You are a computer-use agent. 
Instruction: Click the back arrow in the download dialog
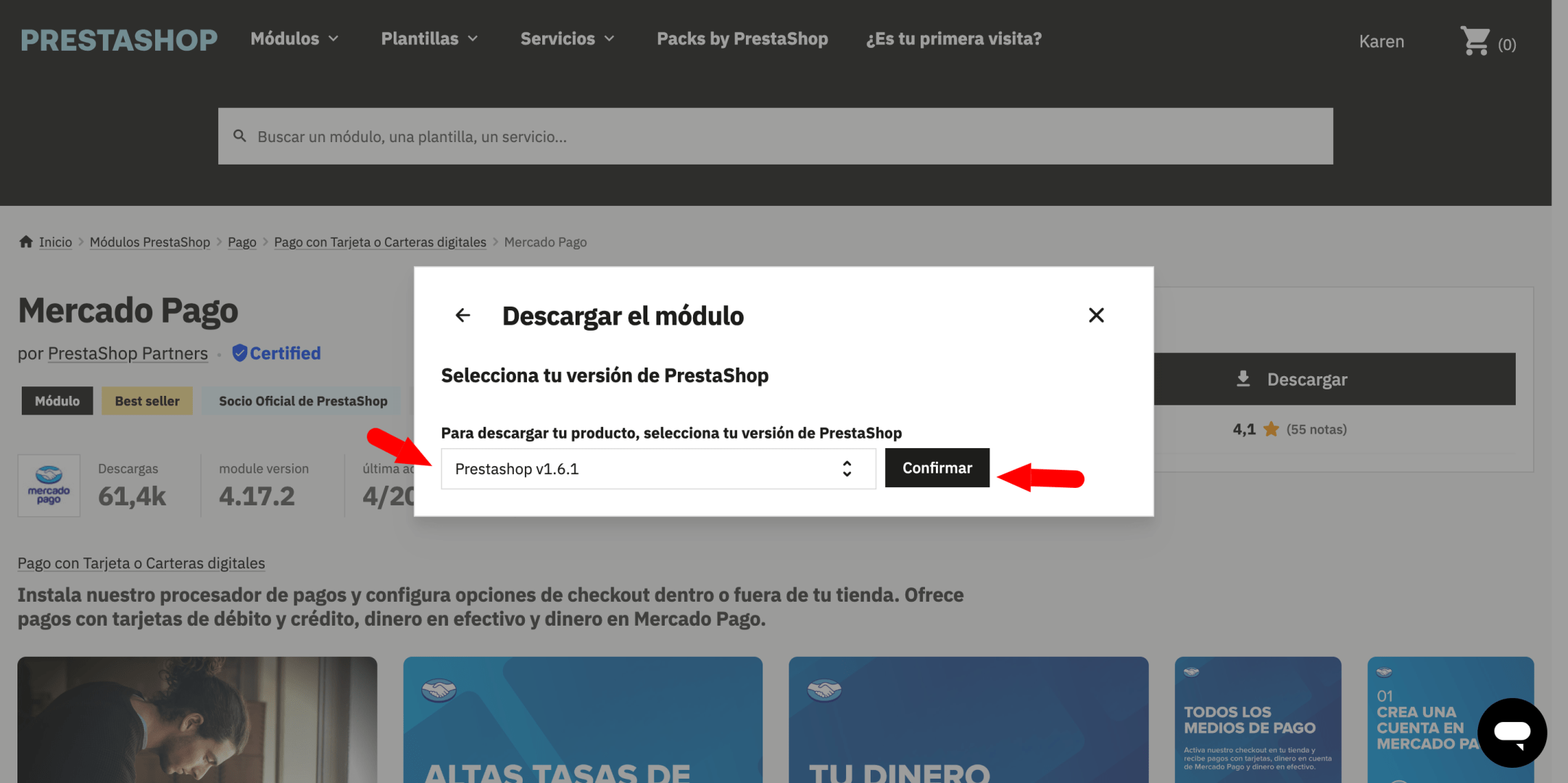[462, 315]
